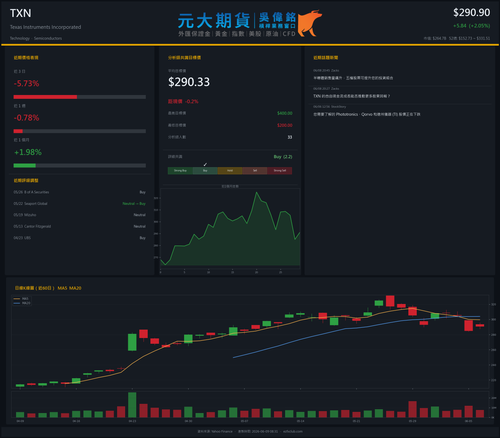Open the TXN Zacks news headline
Screen dimensions: 500x438
coord(351,96)
